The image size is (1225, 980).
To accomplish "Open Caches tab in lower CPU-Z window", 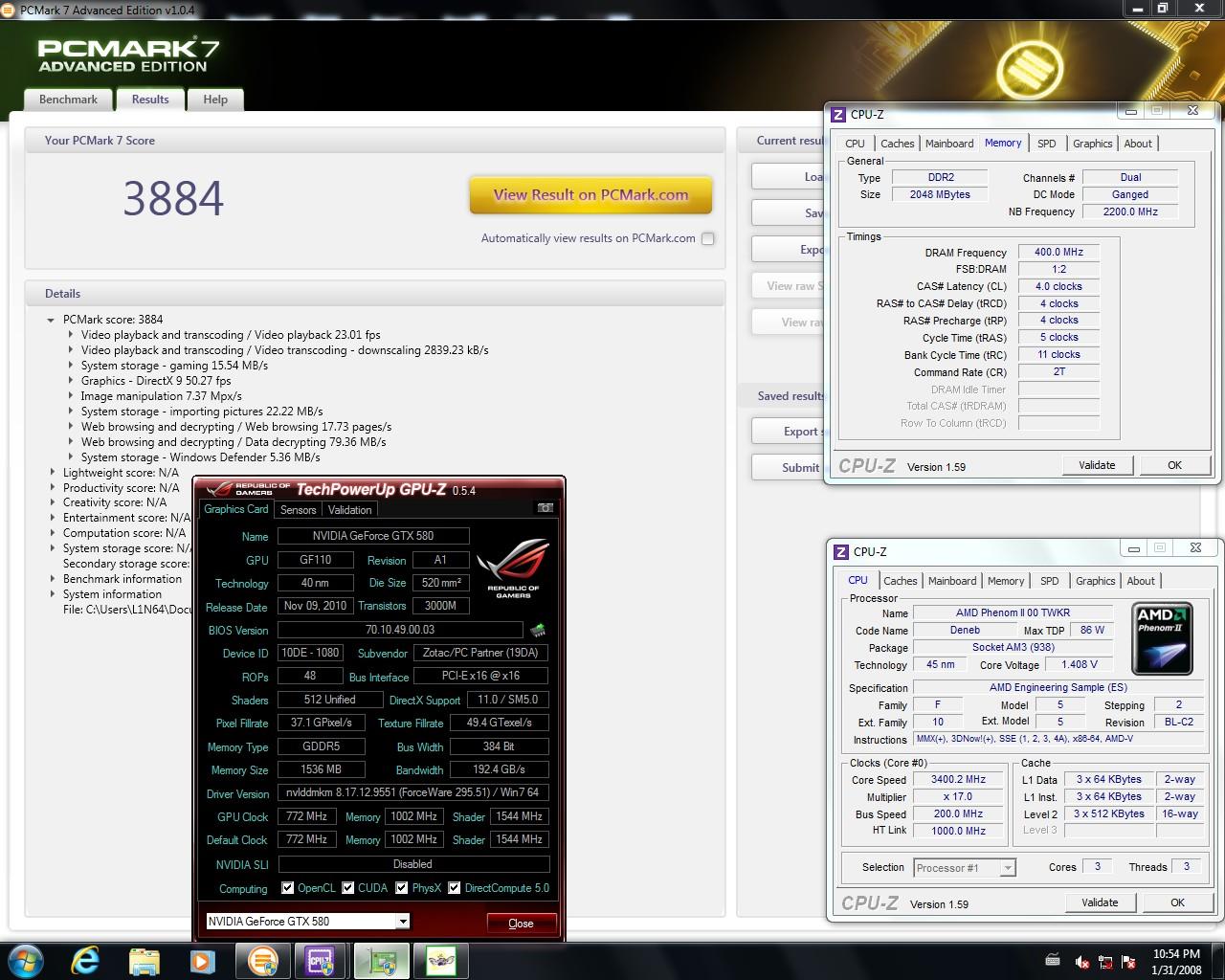I will [901, 581].
